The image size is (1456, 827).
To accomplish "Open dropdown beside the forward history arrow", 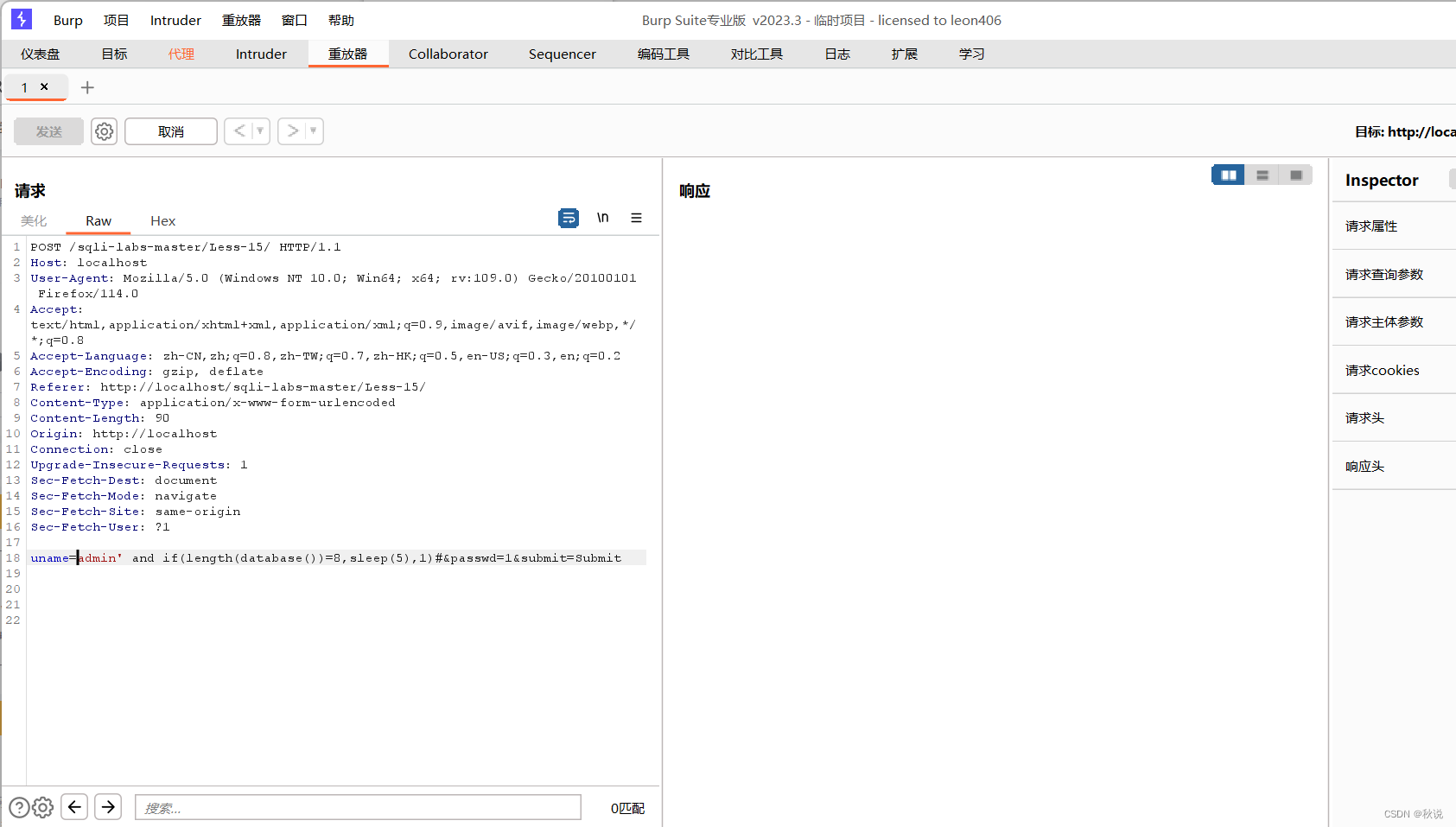I will (x=314, y=130).
